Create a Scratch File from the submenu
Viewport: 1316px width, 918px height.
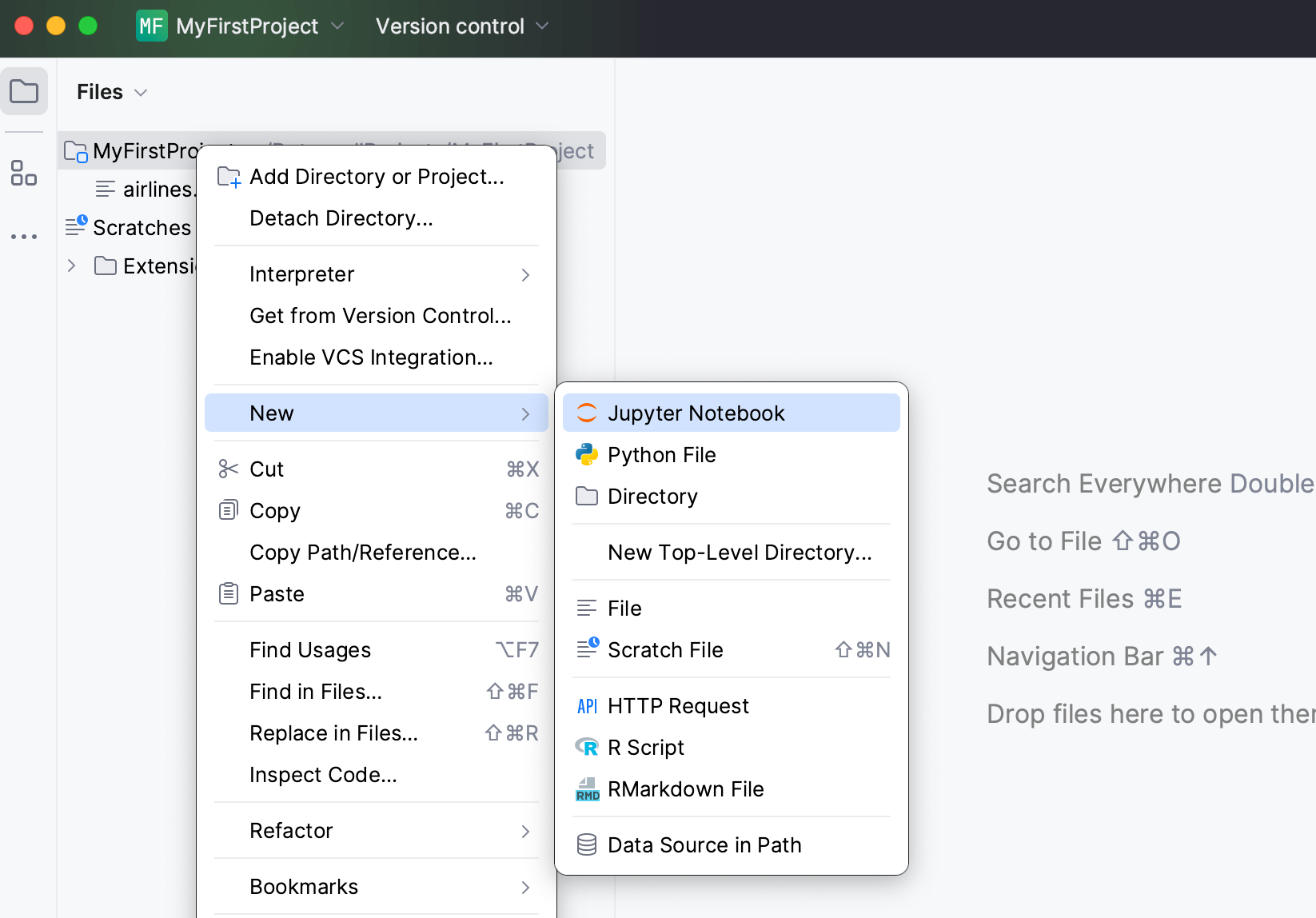click(665, 649)
